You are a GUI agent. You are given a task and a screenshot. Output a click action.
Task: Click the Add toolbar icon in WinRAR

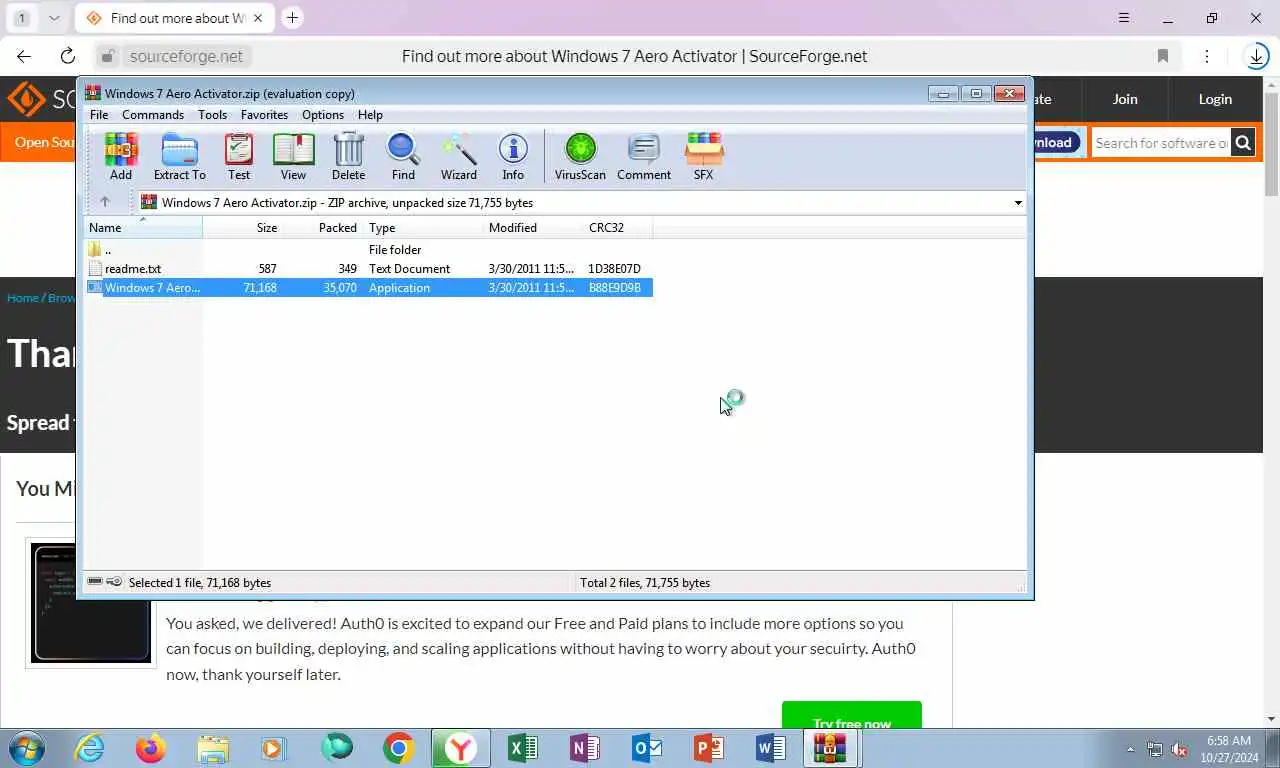pos(121,157)
